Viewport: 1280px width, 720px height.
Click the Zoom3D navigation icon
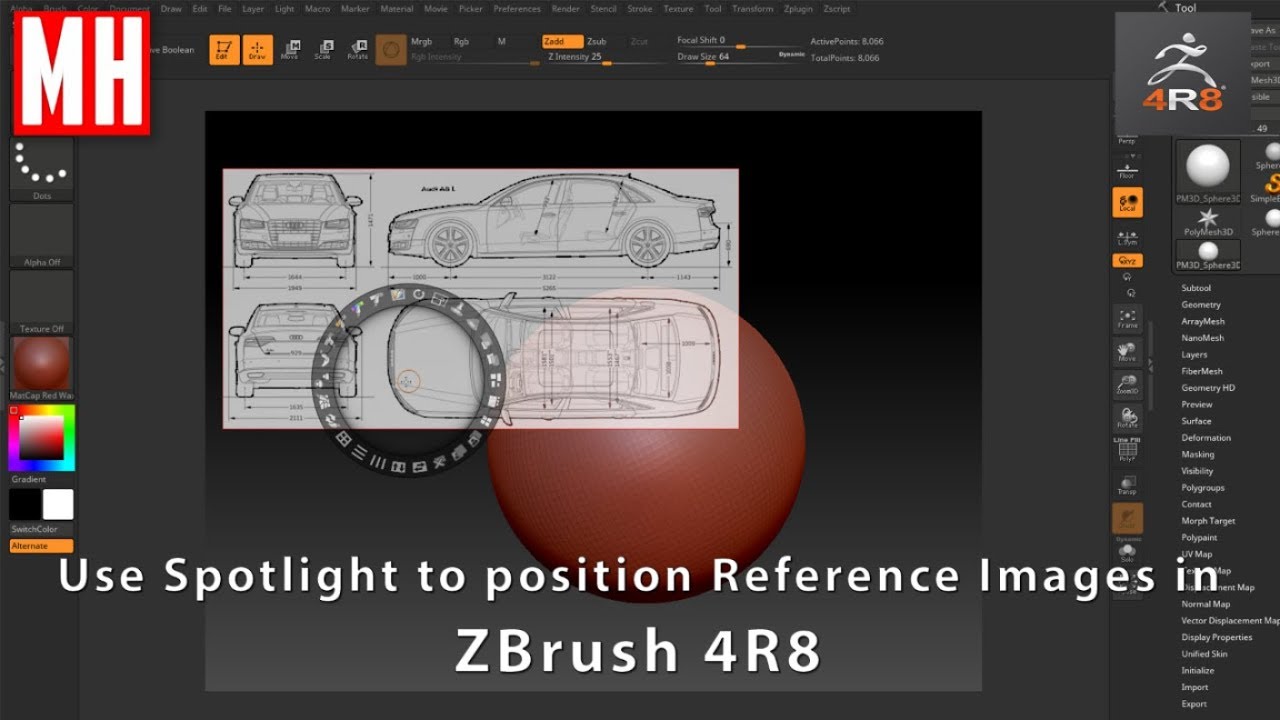pos(1128,385)
